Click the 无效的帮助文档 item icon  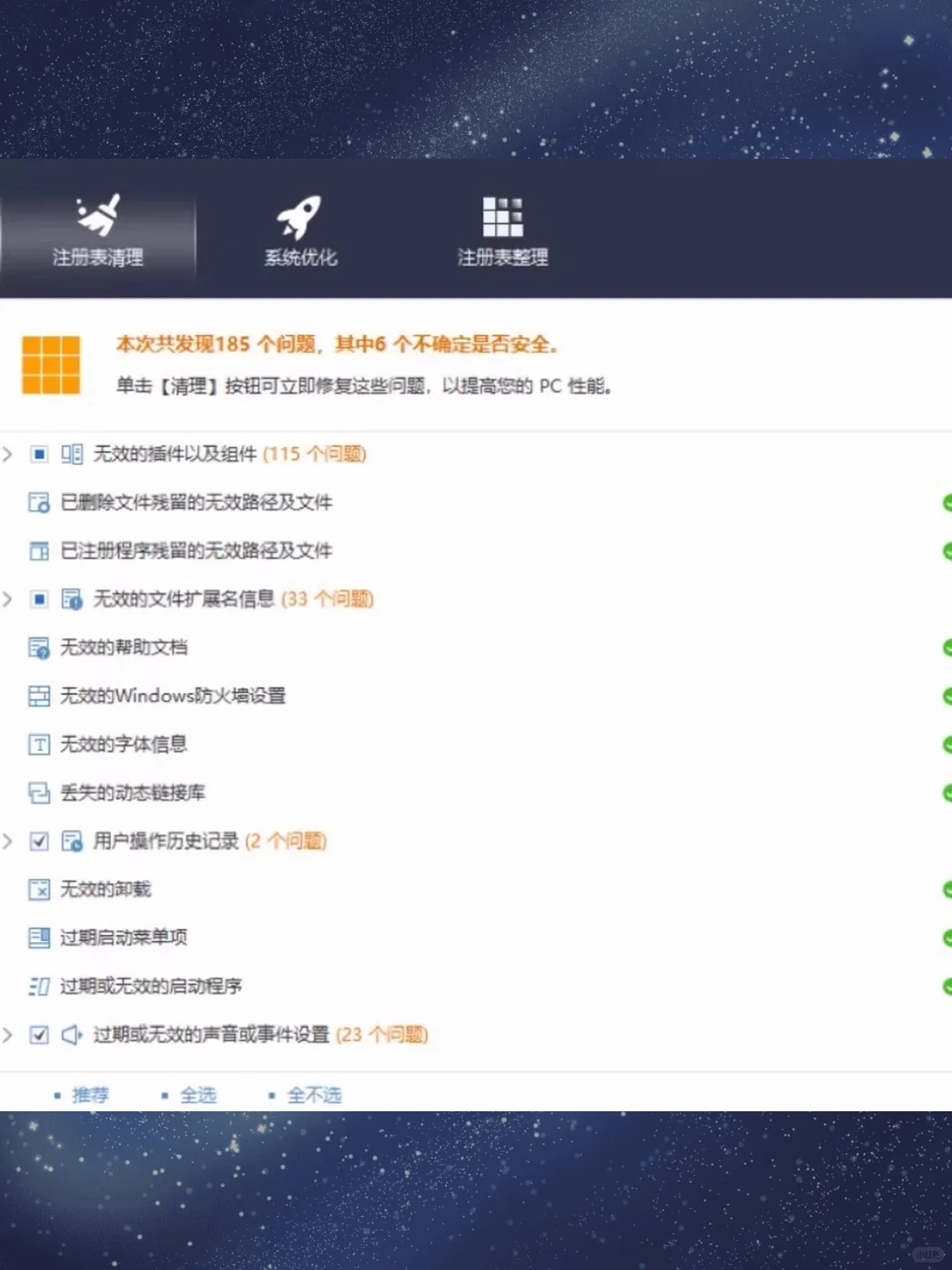coord(39,647)
